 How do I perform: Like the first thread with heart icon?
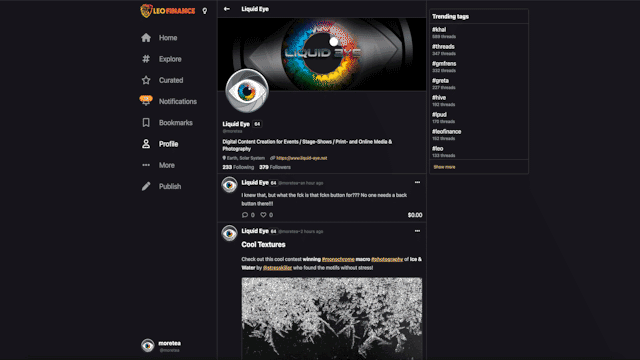pos(263,215)
